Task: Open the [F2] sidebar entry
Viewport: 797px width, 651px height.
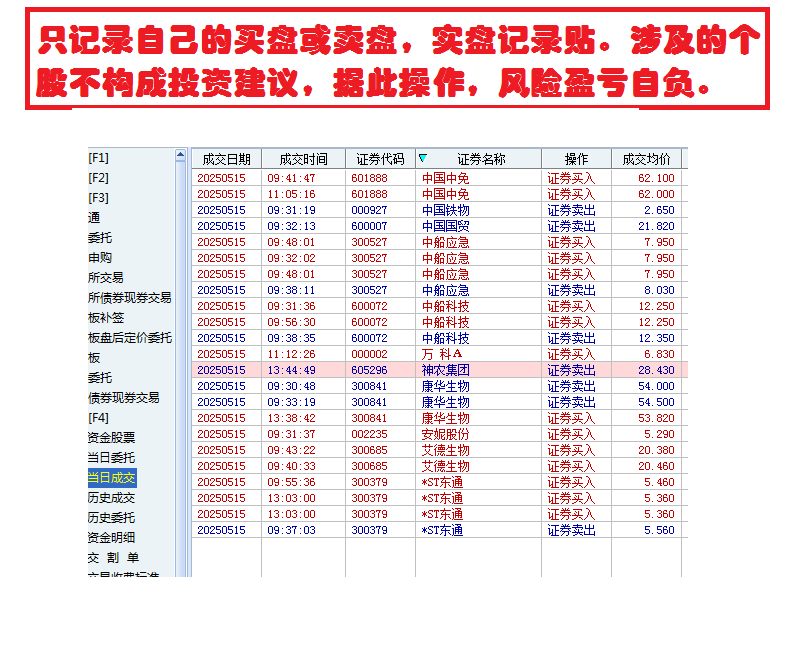Action: tap(98, 178)
